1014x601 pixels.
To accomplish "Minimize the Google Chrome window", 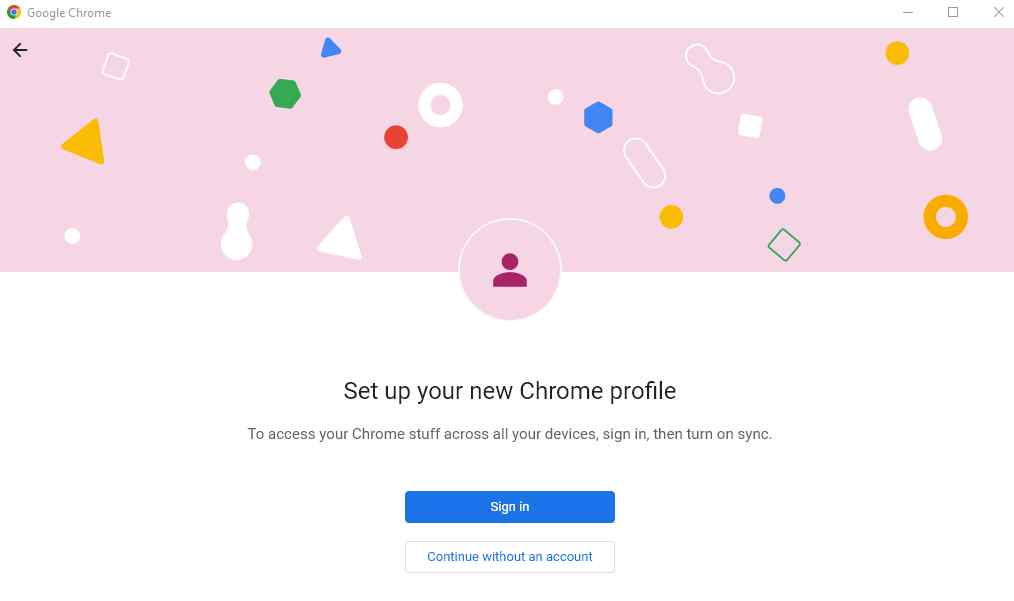I will (x=908, y=12).
